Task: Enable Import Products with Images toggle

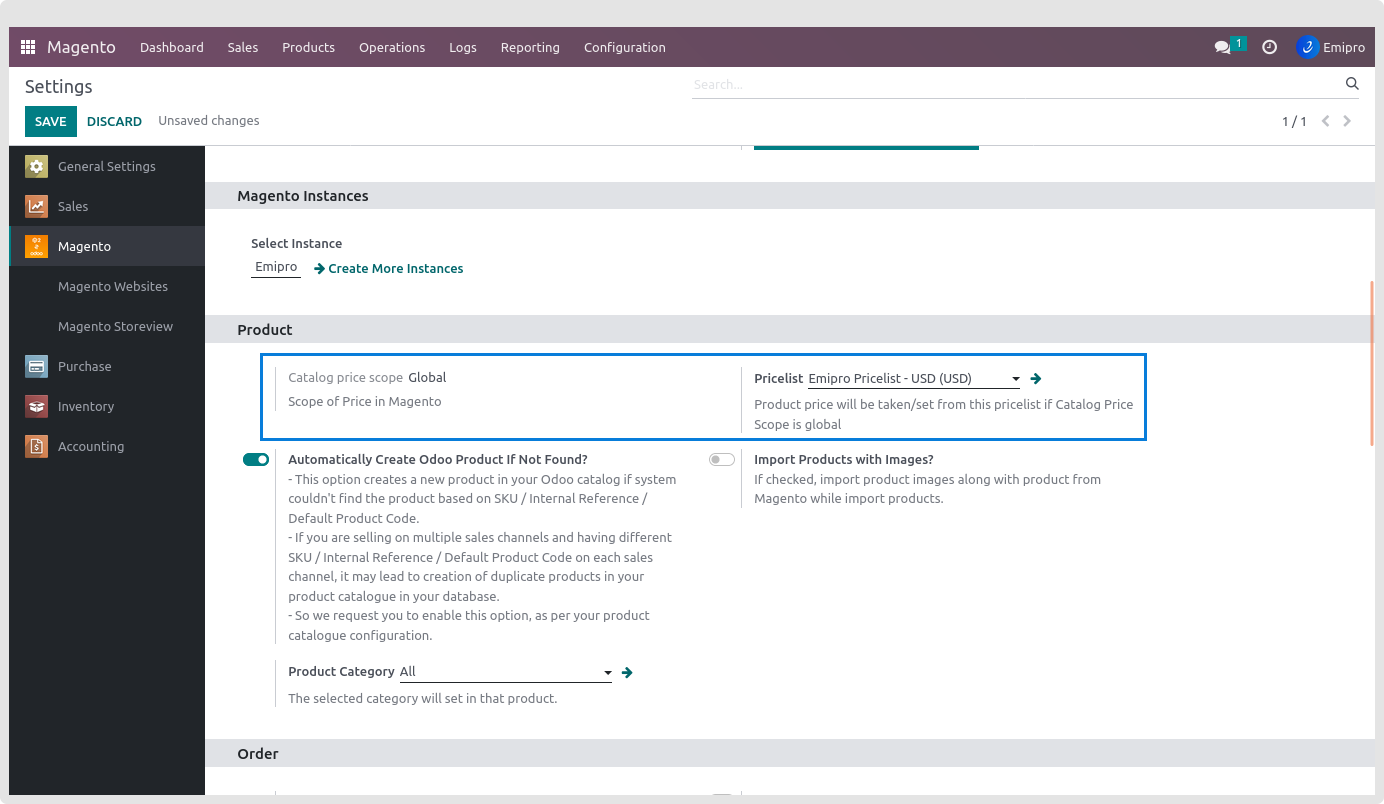Action: tap(721, 460)
